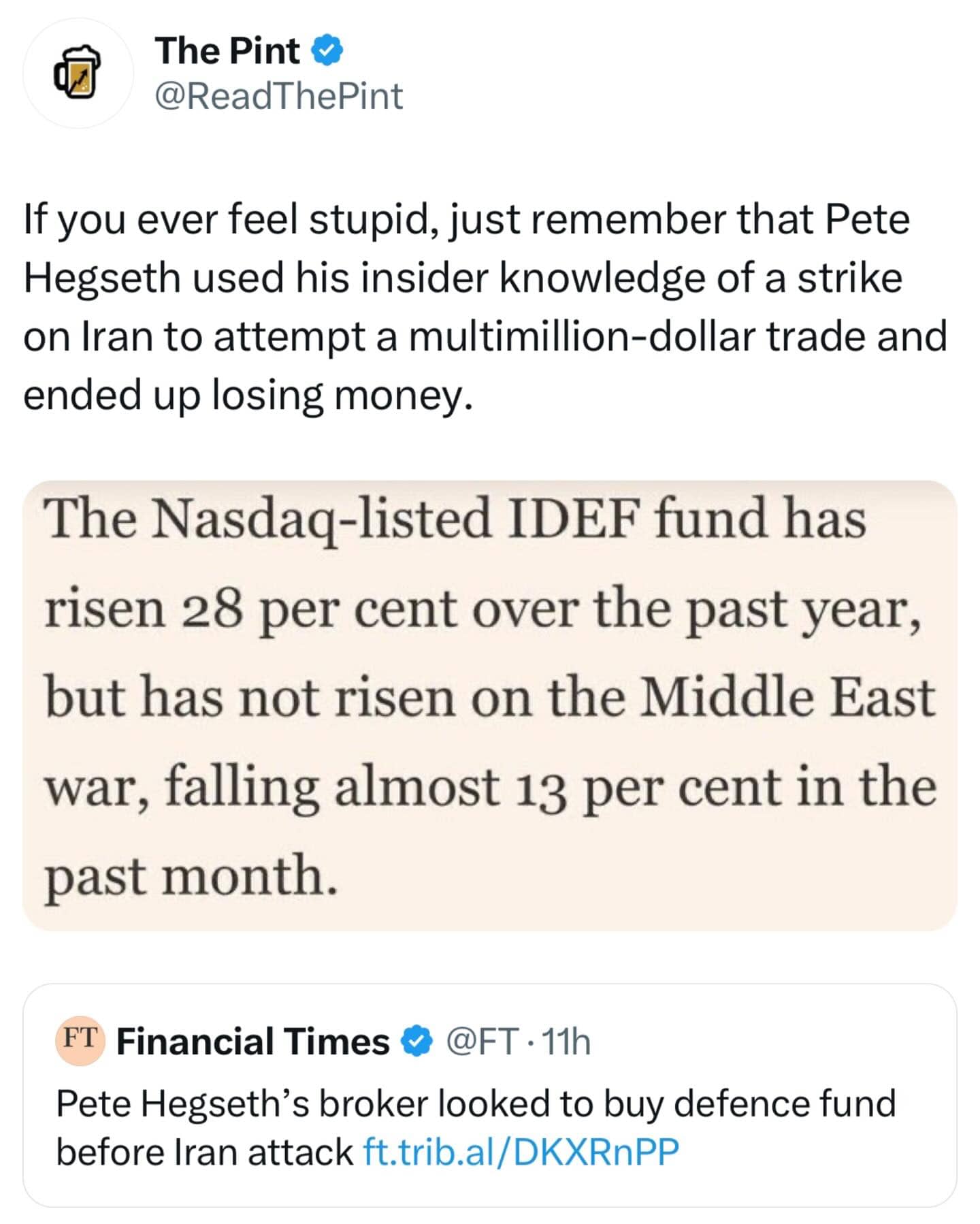Click the word "IDEF" in the excerpt image
The height and width of the screenshot is (1224, 980).
click(x=573, y=519)
